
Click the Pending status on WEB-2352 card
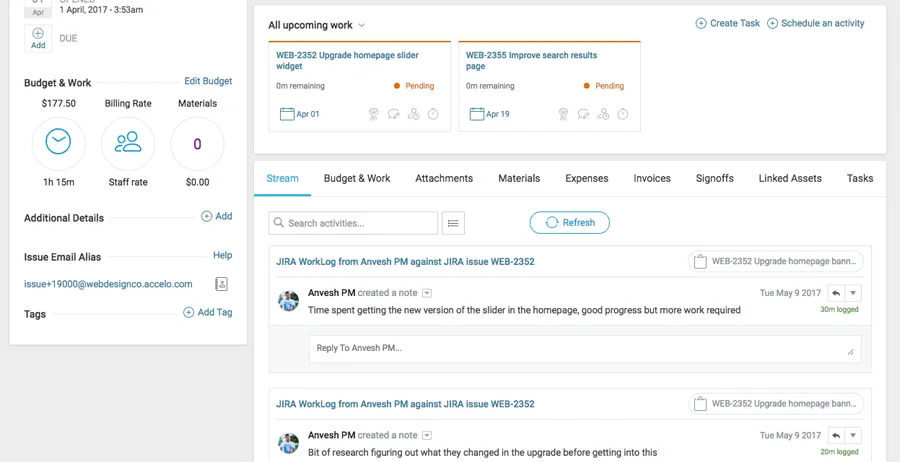coord(414,86)
